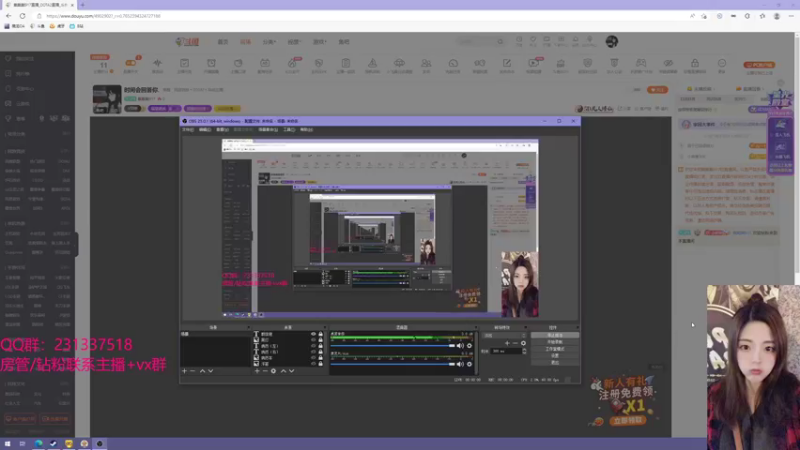
Task: Toggle the lock on the bottom source row
Action: click(320, 364)
